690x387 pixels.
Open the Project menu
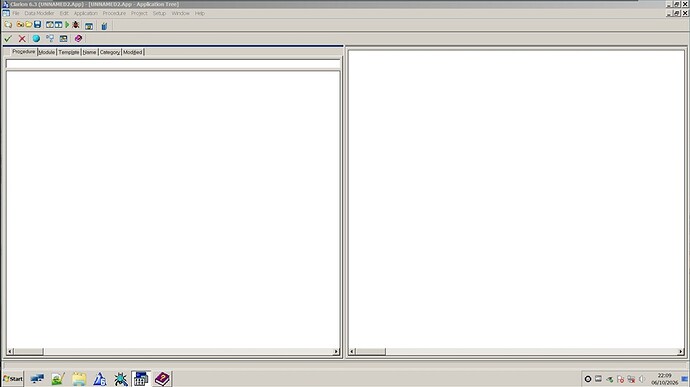[x=139, y=14]
